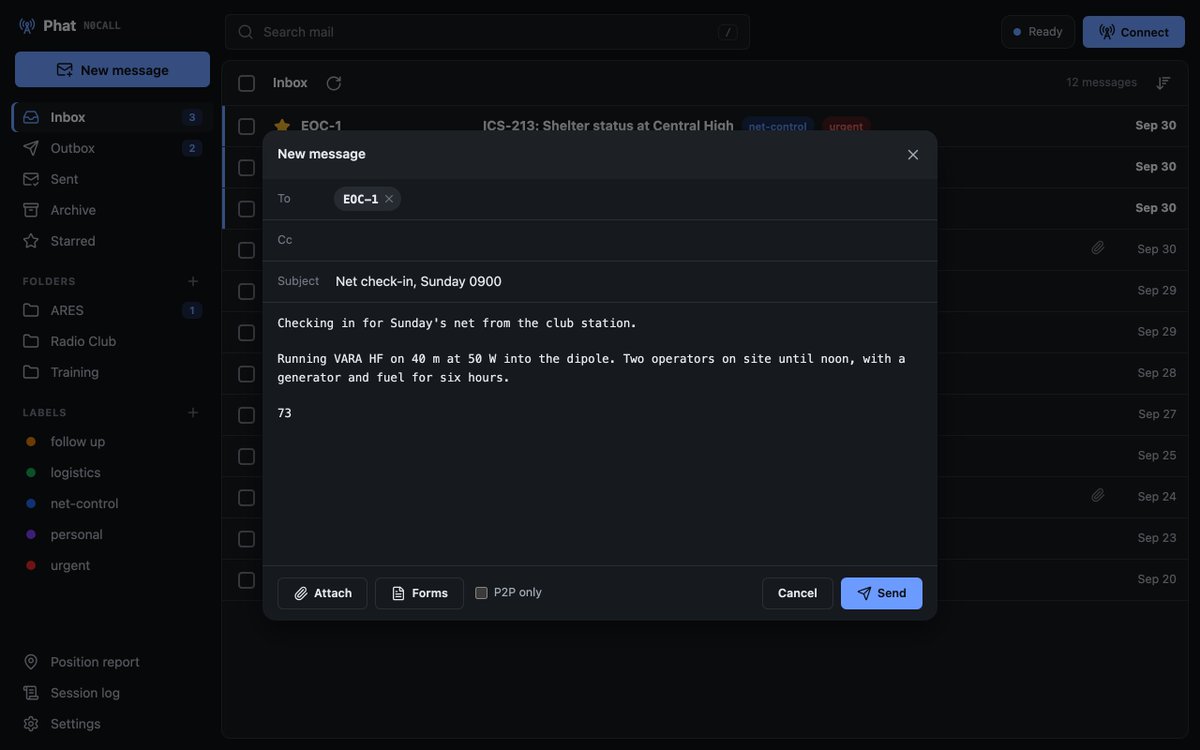Open Settings
This screenshot has height=750, width=1200.
point(111,724)
